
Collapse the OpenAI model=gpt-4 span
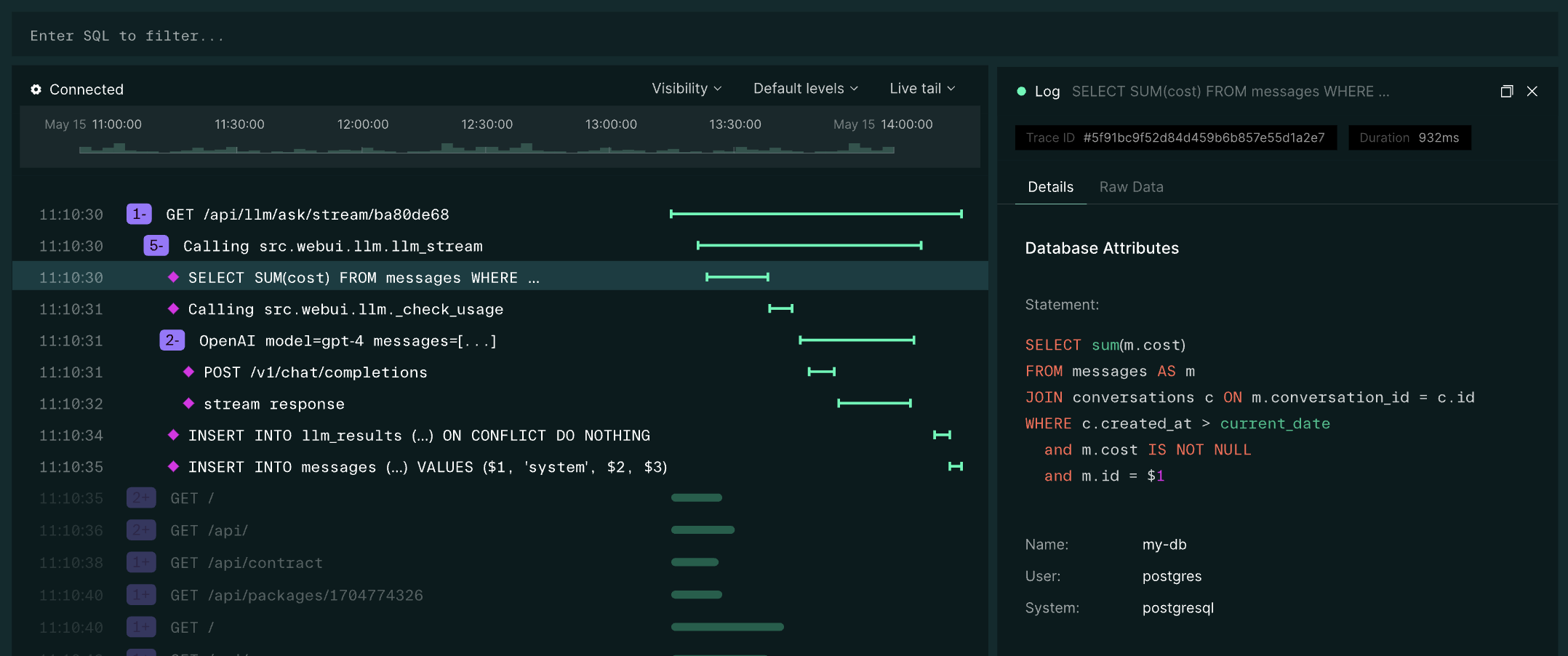[172, 340]
